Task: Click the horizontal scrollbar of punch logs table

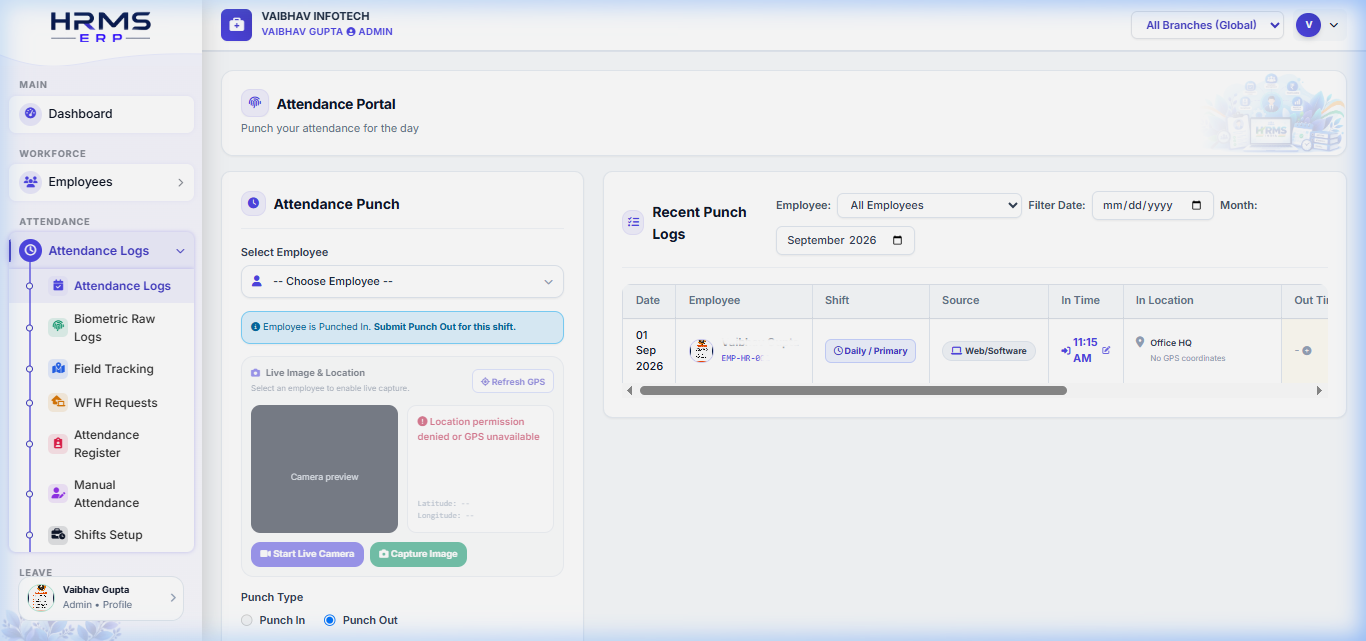Action: click(853, 390)
